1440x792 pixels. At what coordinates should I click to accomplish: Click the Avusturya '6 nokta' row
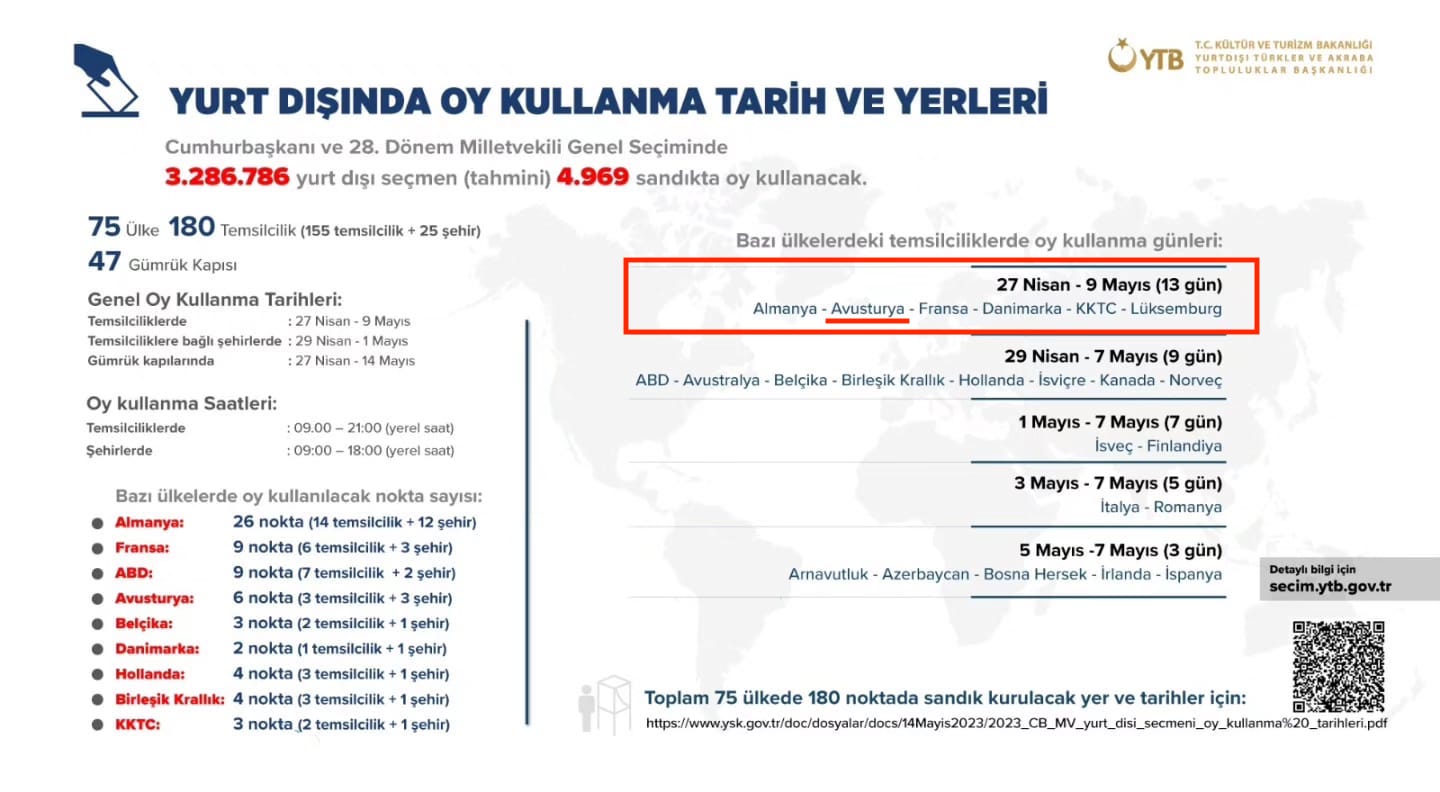271,598
